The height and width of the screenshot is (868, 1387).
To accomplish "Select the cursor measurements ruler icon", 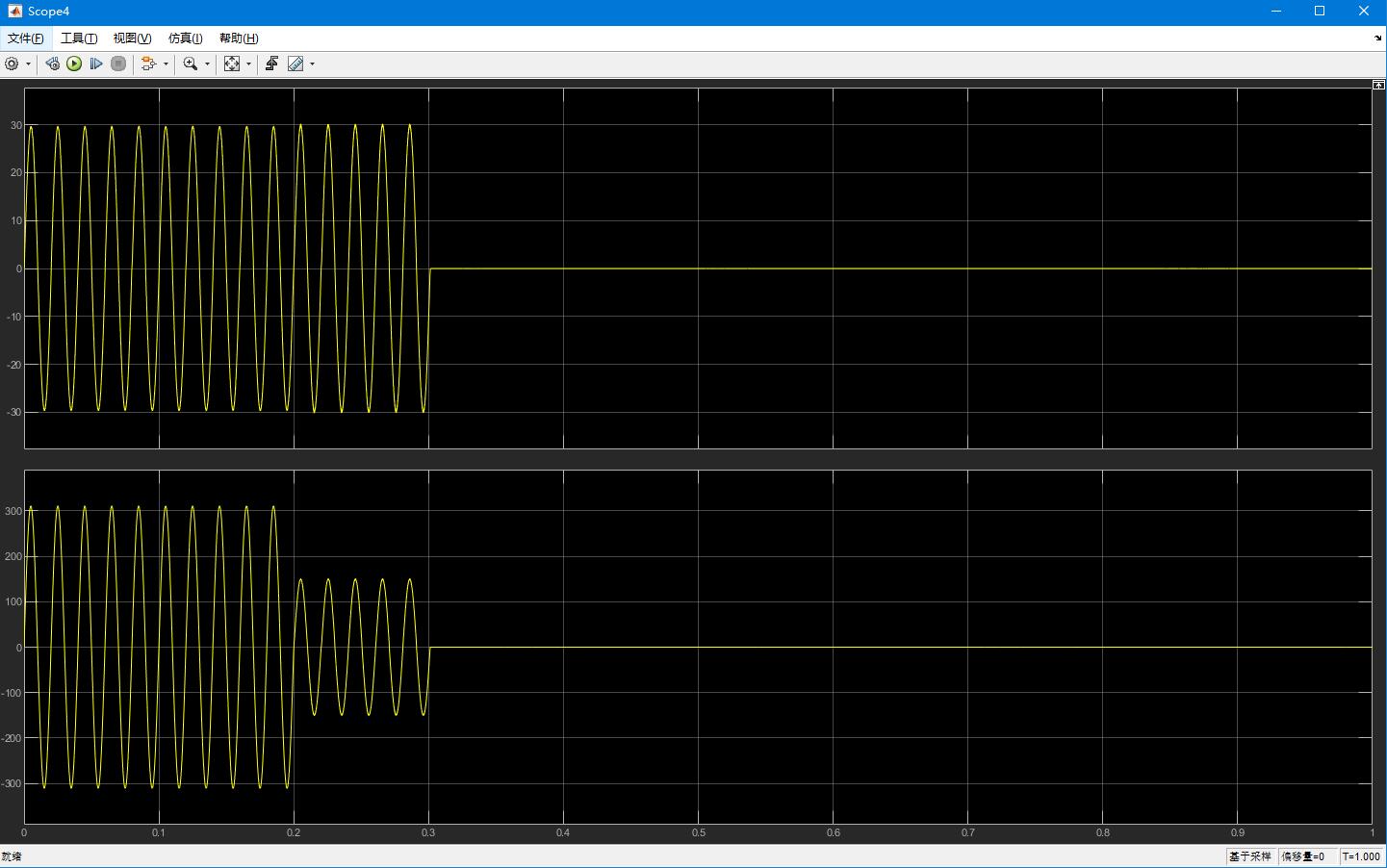I will pyautogui.click(x=295, y=64).
